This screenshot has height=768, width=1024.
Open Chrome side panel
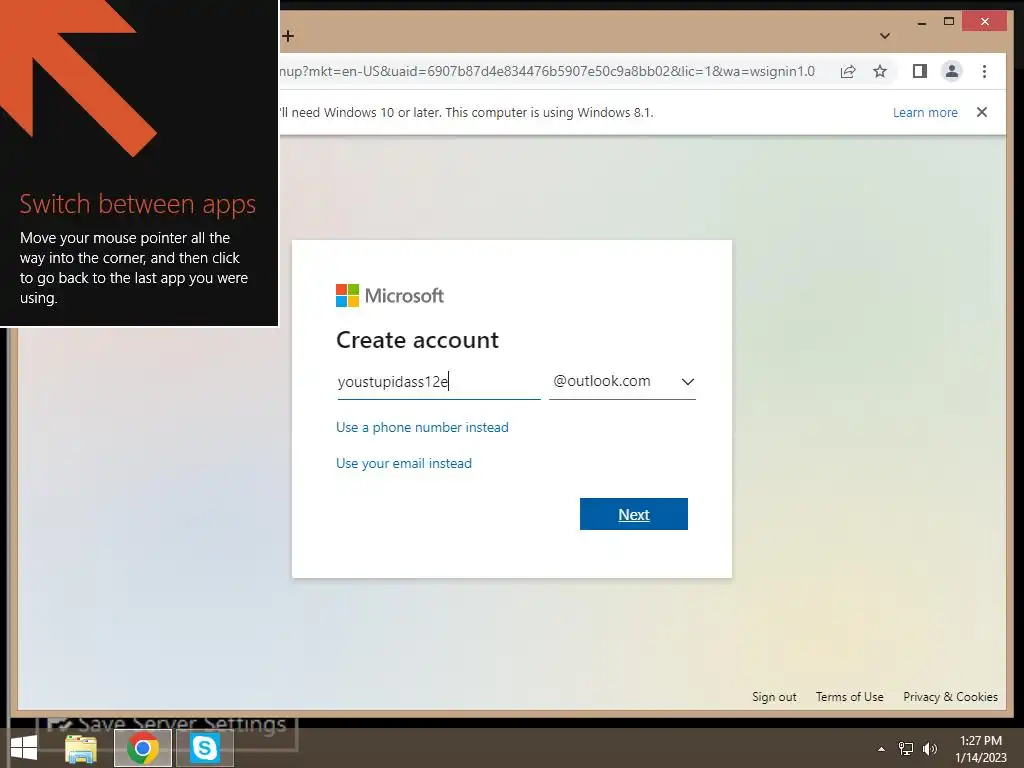pyautogui.click(x=920, y=71)
